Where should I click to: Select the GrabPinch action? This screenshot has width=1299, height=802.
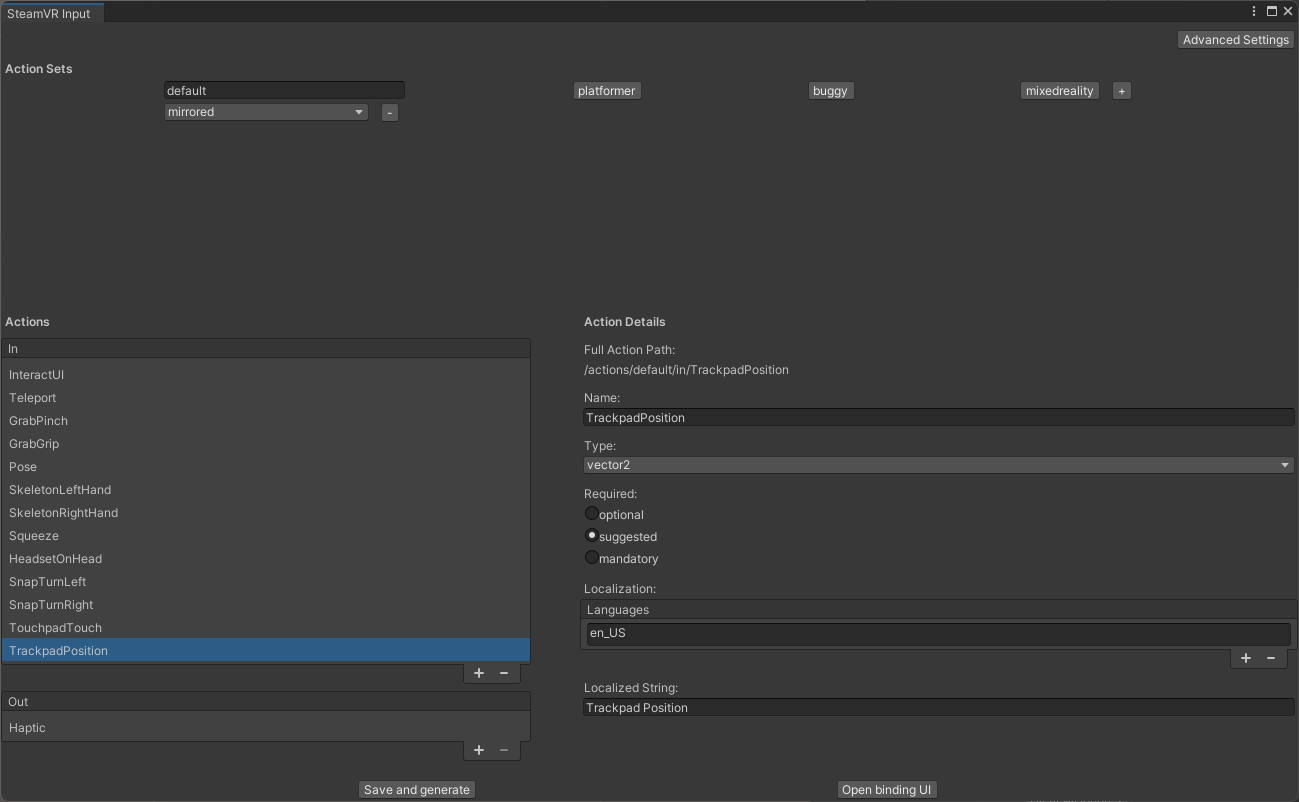pyautogui.click(x=266, y=421)
